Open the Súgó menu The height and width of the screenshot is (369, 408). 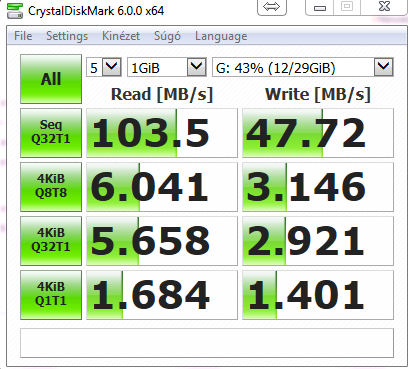coord(167,36)
